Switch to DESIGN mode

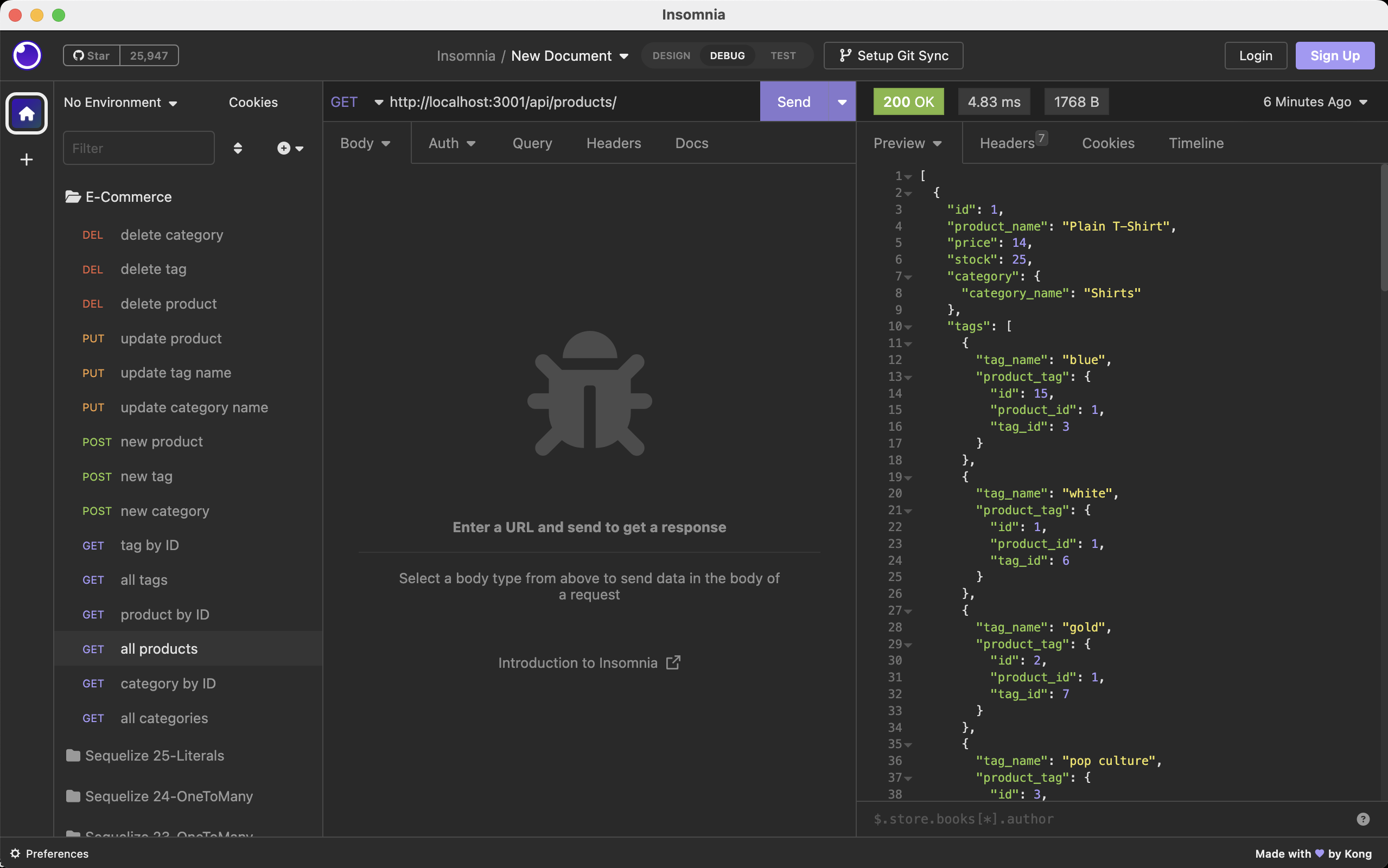coord(671,55)
